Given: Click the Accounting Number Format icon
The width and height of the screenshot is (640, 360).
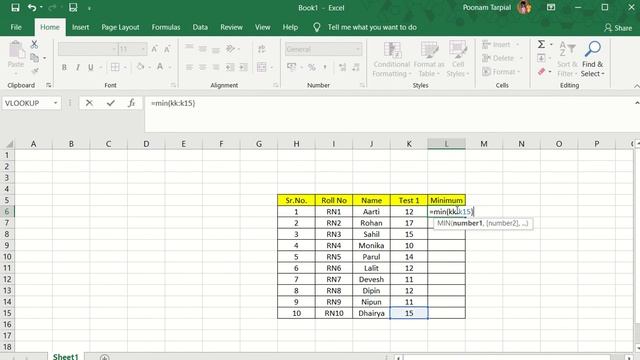Looking at the screenshot, I should pyautogui.click(x=291, y=67).
